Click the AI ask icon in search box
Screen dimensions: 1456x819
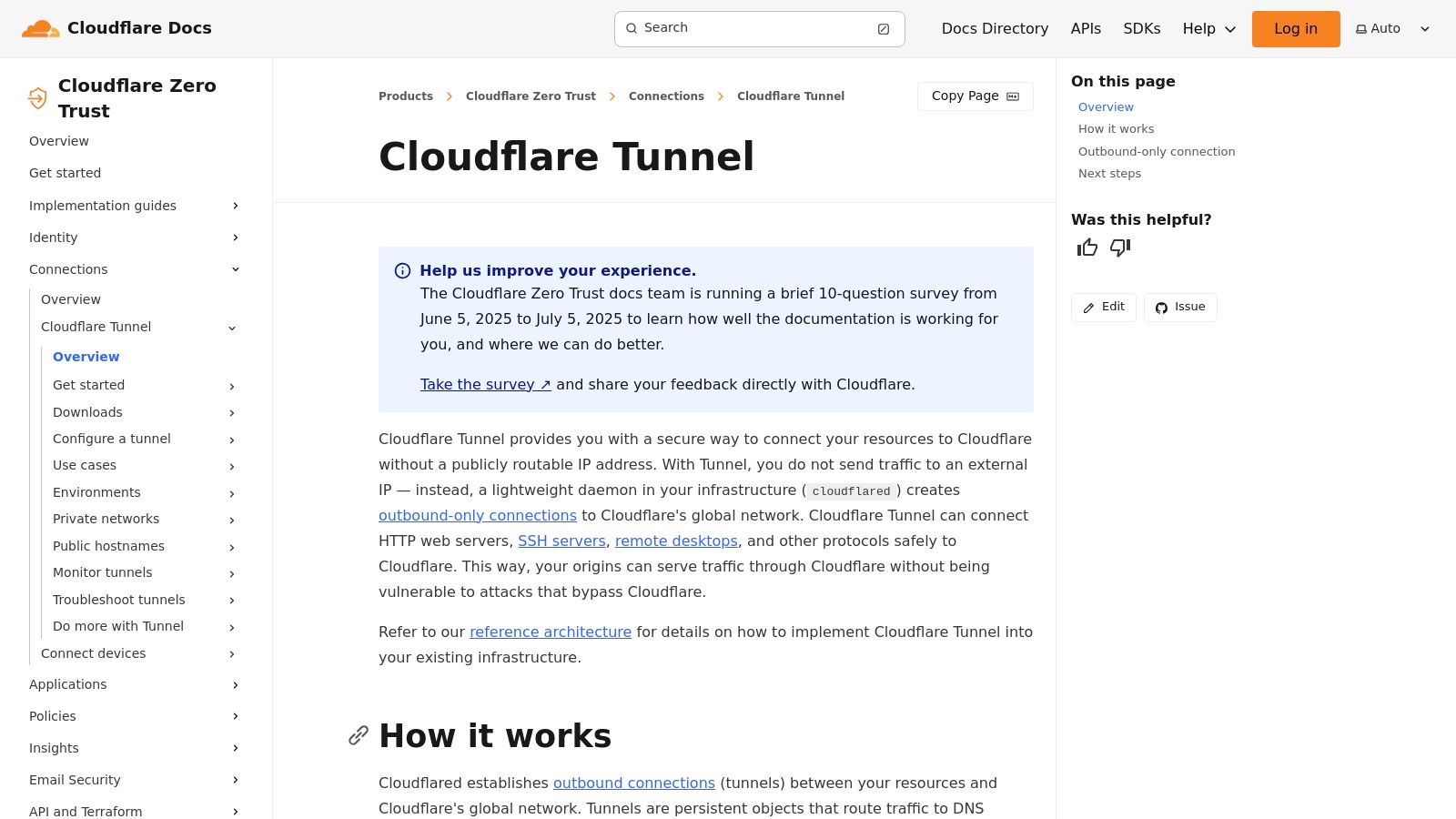pos(883,29)
